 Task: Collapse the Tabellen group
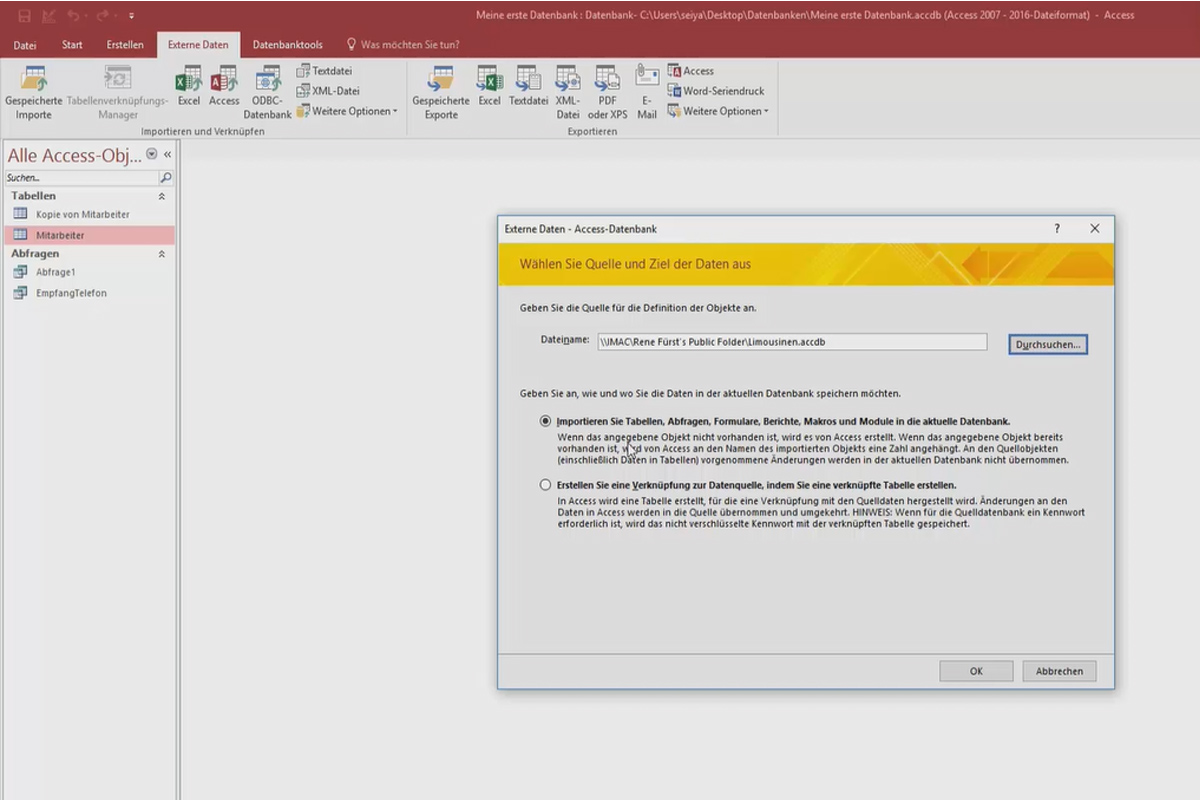pos(162,197)
